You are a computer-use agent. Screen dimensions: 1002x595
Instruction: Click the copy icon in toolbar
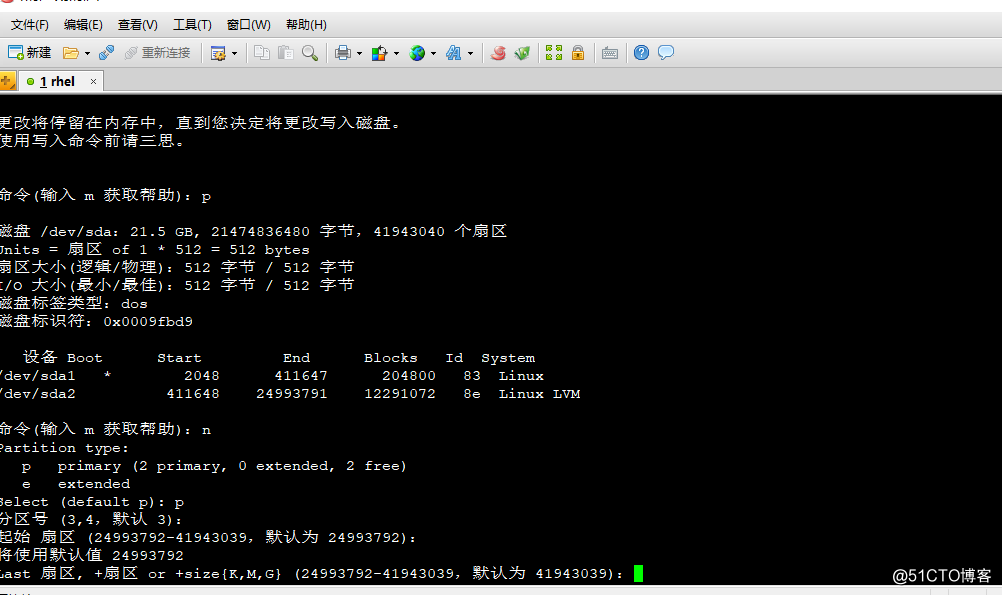point(261,53)
